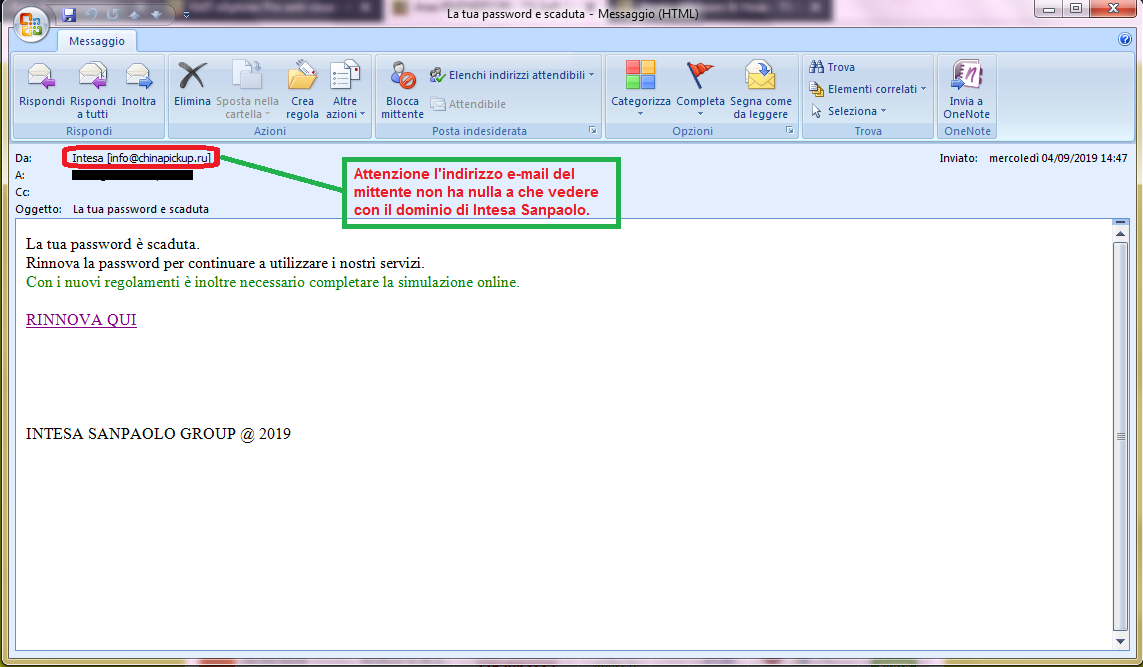Delete the message with Elimina

192,85
